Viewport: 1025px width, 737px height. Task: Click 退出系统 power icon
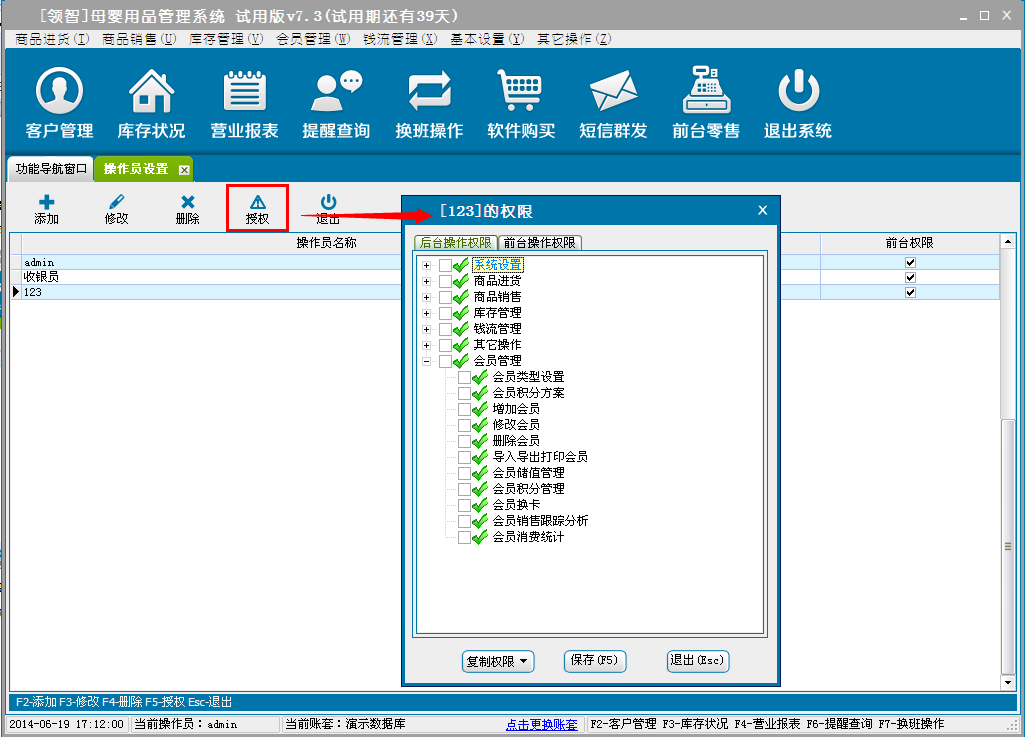(x=798, y=104)
